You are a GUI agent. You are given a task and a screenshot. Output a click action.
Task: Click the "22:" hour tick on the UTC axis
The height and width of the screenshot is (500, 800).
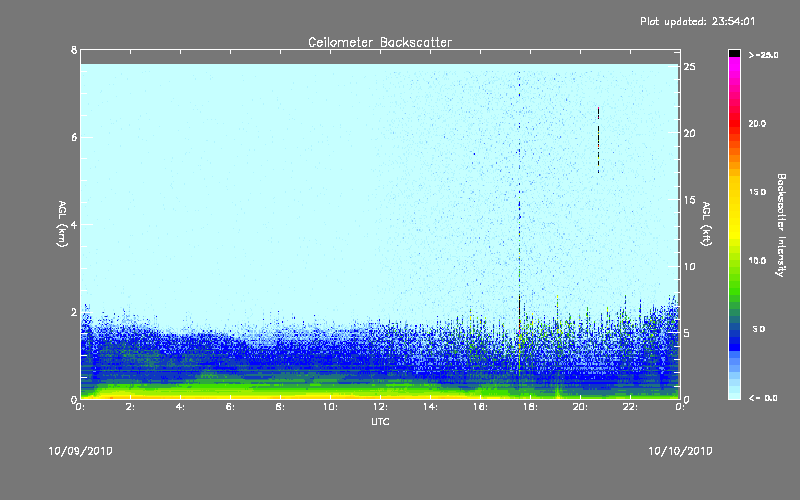coord(631,407)
